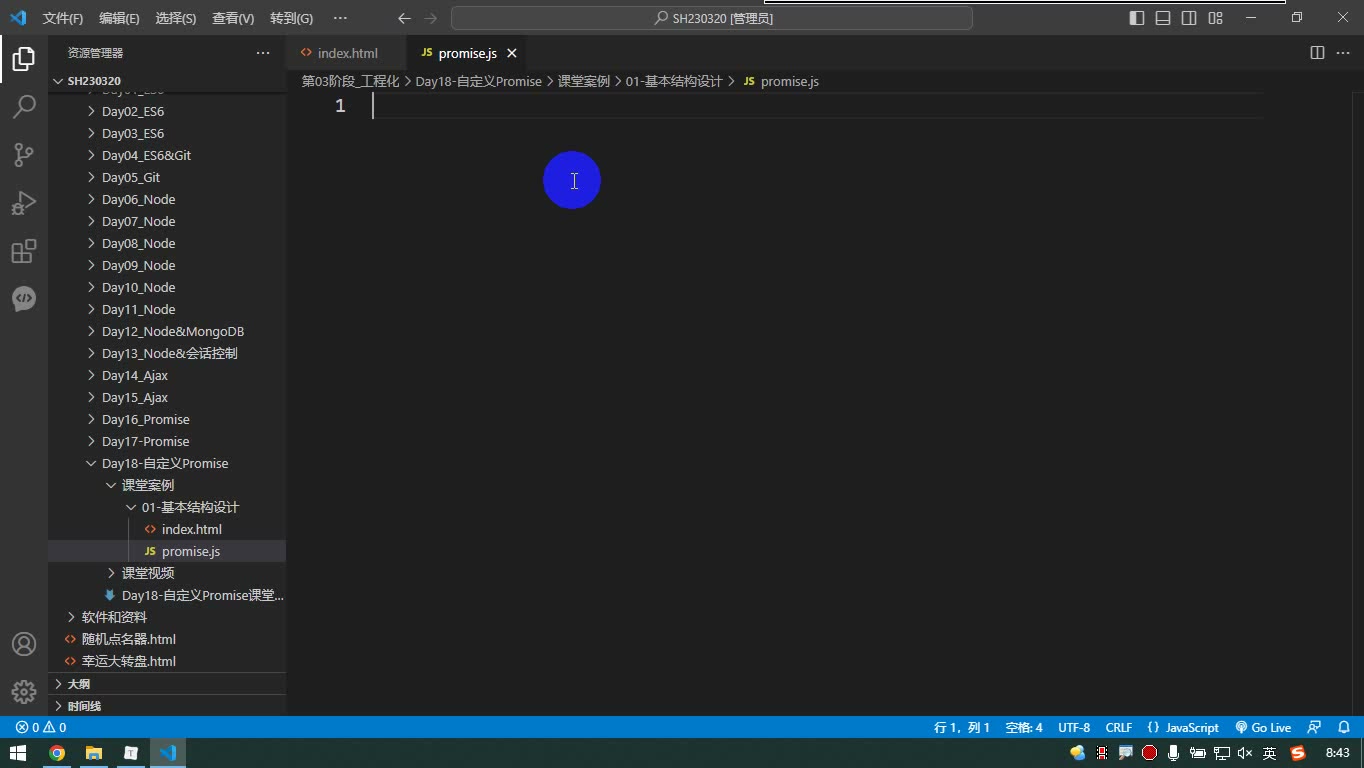The height and width of the screenshot is (768, 1364).
Task: Click the split editor right icon
Action: click(x=1317, y=53)
